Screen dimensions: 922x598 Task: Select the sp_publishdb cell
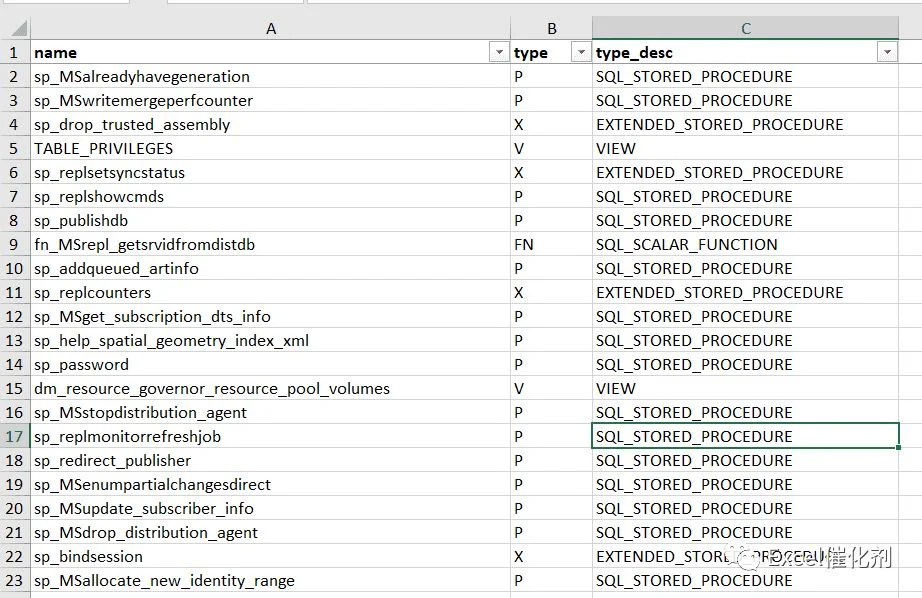point(270,221)
